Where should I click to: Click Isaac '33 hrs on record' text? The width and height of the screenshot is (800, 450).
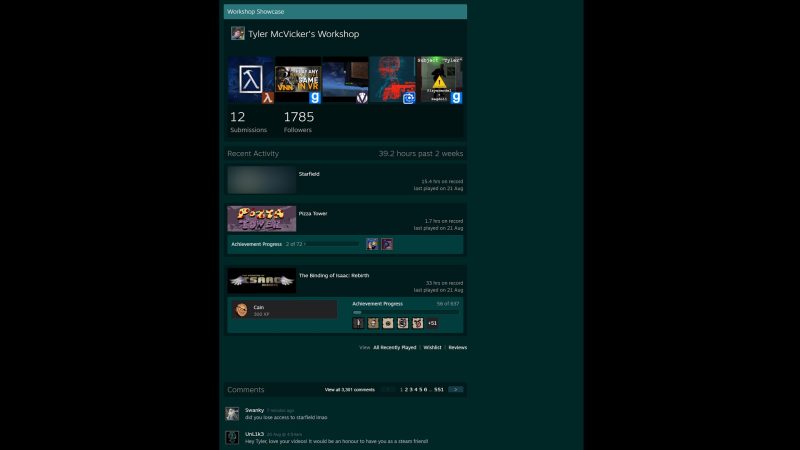click(x=444, y=283)
